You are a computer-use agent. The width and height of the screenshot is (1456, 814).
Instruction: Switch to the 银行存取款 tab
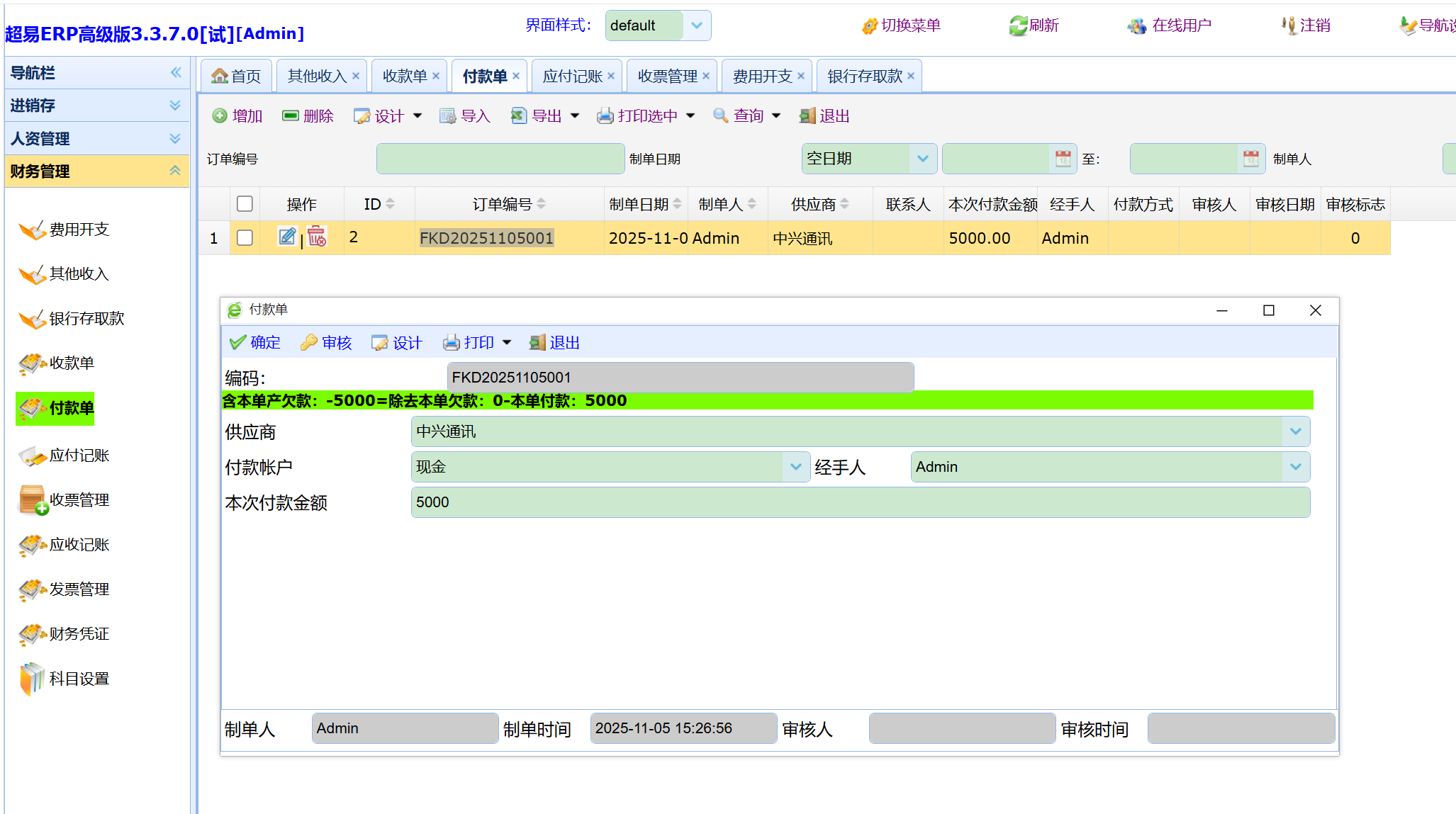[x=865, y=76]
